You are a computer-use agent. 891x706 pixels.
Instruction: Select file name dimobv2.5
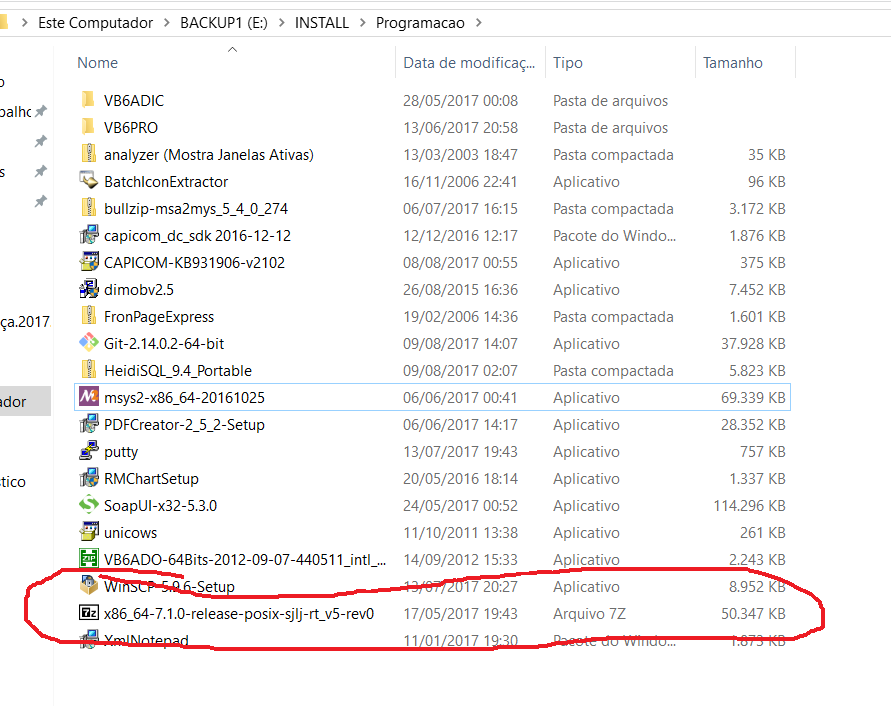click(139, 289)
